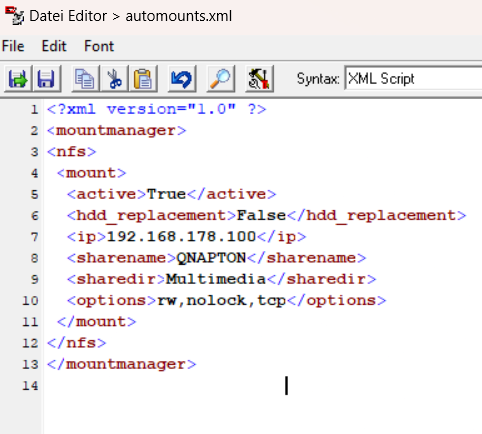
Task: Click the IP address 192.168.178.100
Action: pos(181,237)
